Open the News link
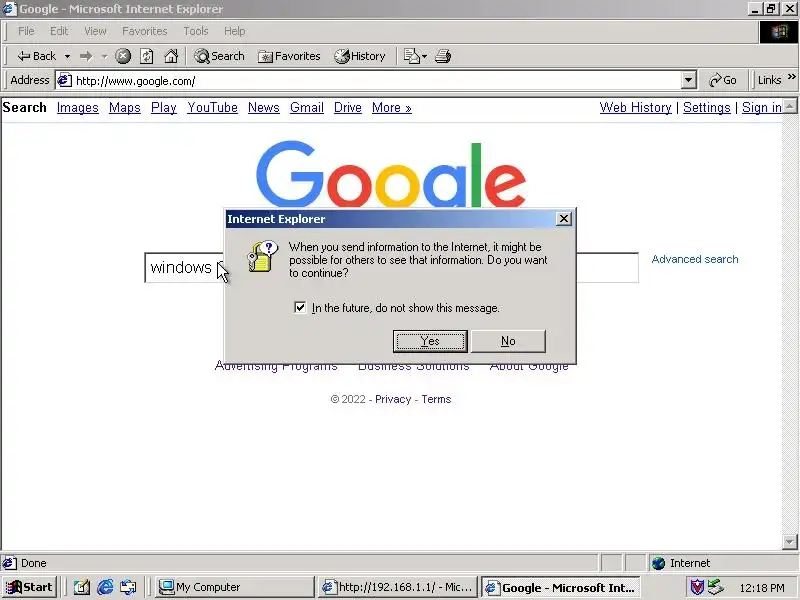 [264, 108]
